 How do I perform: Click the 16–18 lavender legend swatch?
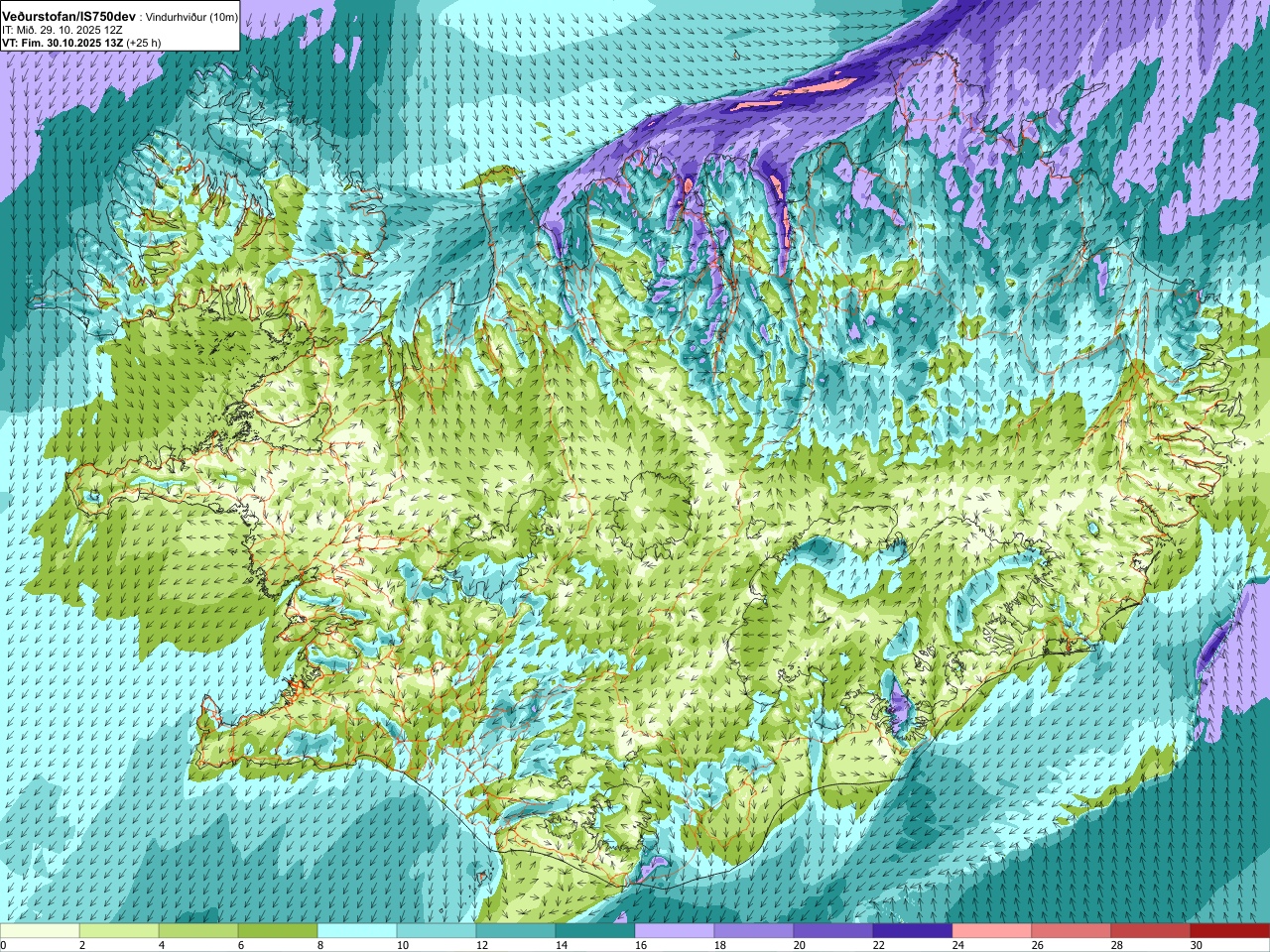(675, 931)
